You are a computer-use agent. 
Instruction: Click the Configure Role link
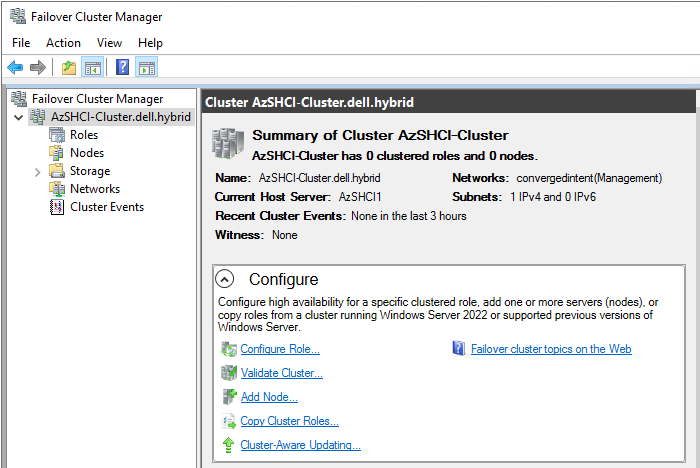[x=279, y=349]
